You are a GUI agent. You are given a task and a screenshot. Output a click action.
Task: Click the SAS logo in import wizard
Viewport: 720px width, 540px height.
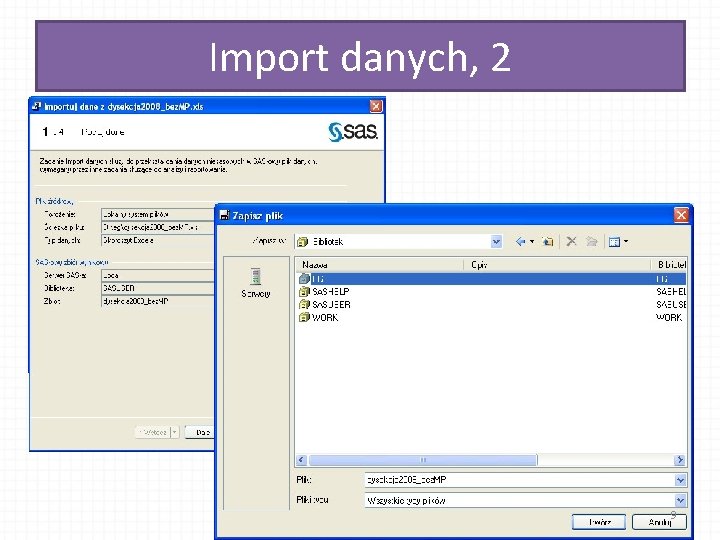[x=353, y=132]
